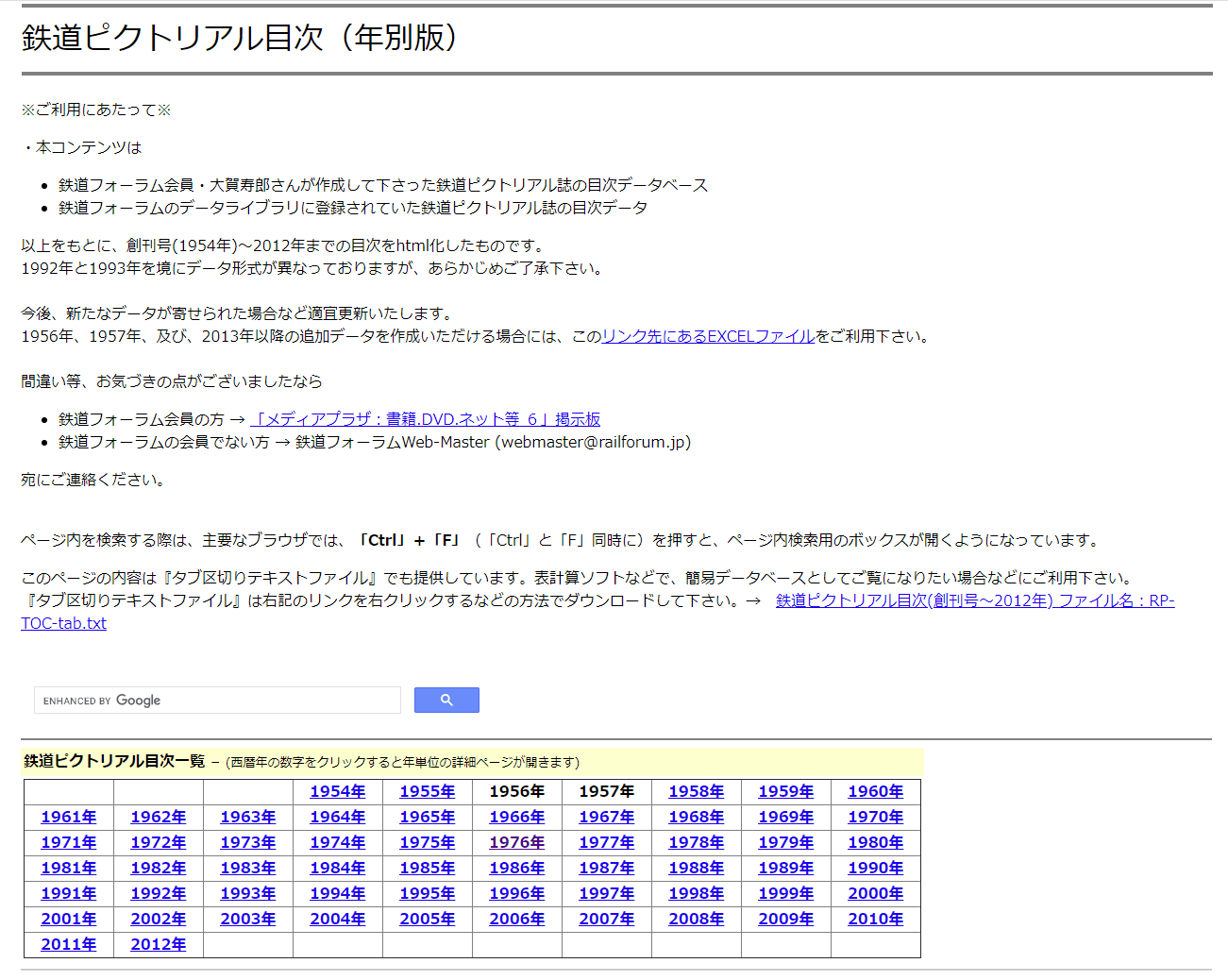Open the 1955年 index page

pyautogui.click(x=428, y=791)
